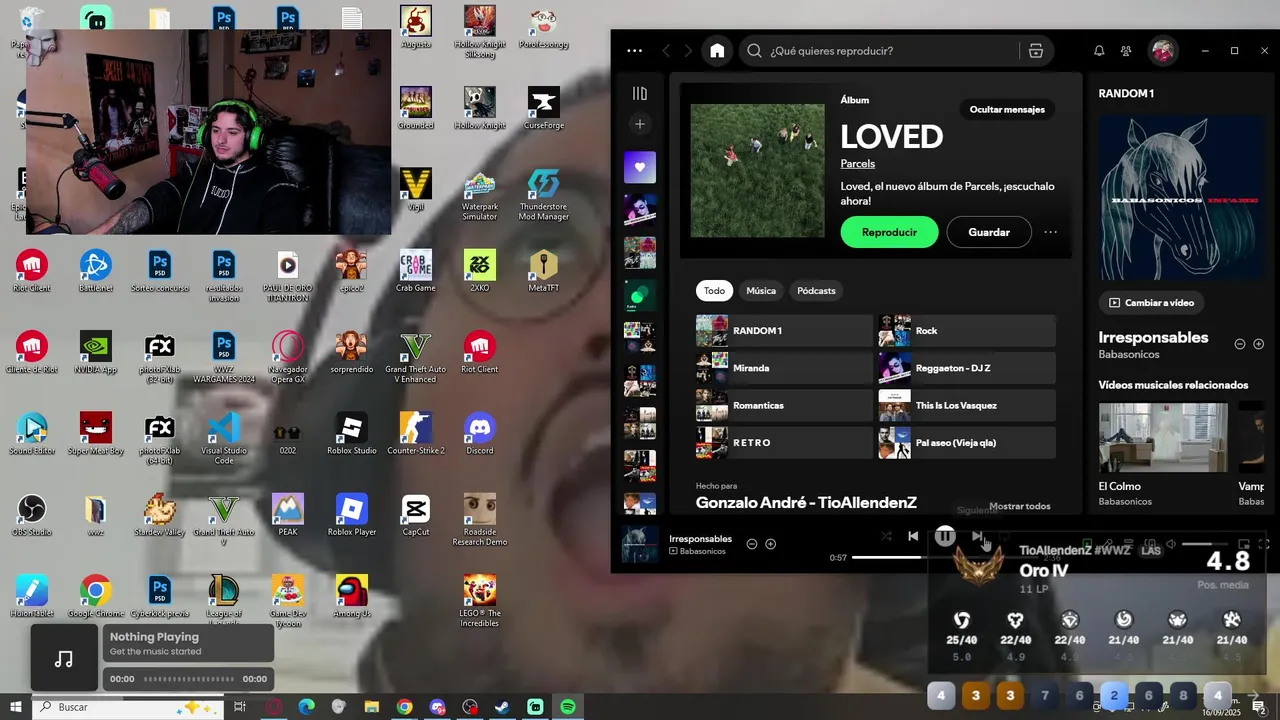The height and width of the screenshot is (720, 1280).
Task: Add Irresponsables via plus in right panel
Action: click(1258, 344)
